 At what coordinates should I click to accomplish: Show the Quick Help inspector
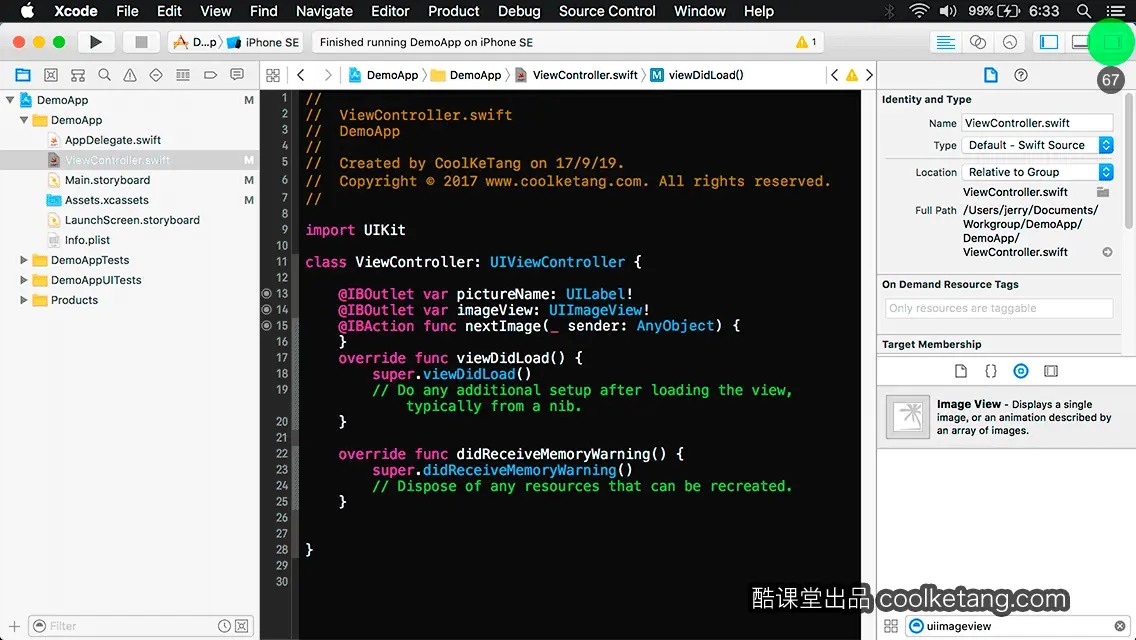coord(1021,75)
